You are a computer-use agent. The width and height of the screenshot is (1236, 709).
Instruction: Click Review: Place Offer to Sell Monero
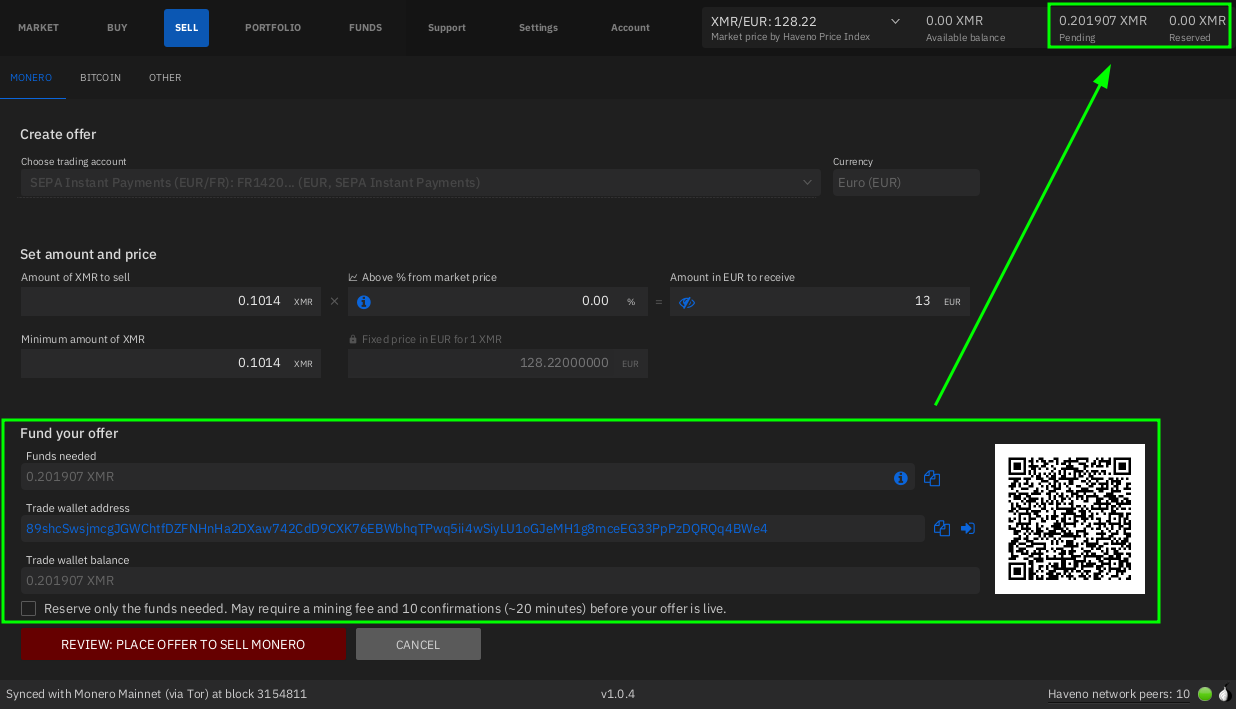coord(183,644)
